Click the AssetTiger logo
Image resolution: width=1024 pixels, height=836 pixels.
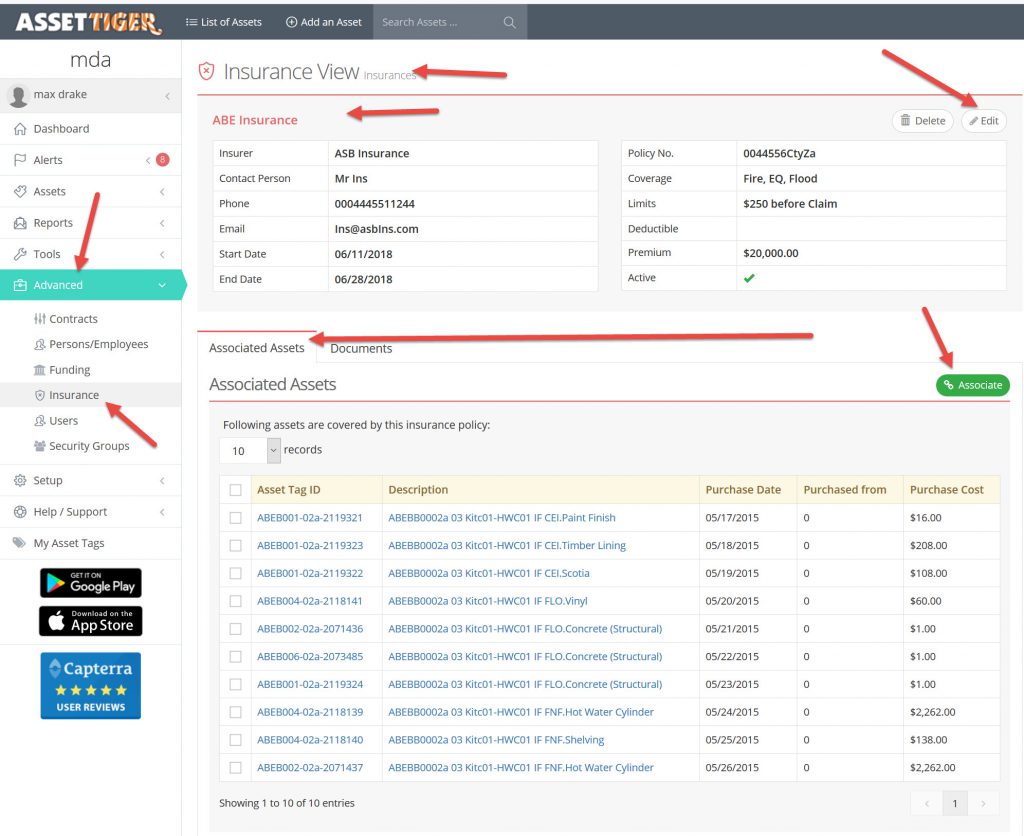click(89, 21)
